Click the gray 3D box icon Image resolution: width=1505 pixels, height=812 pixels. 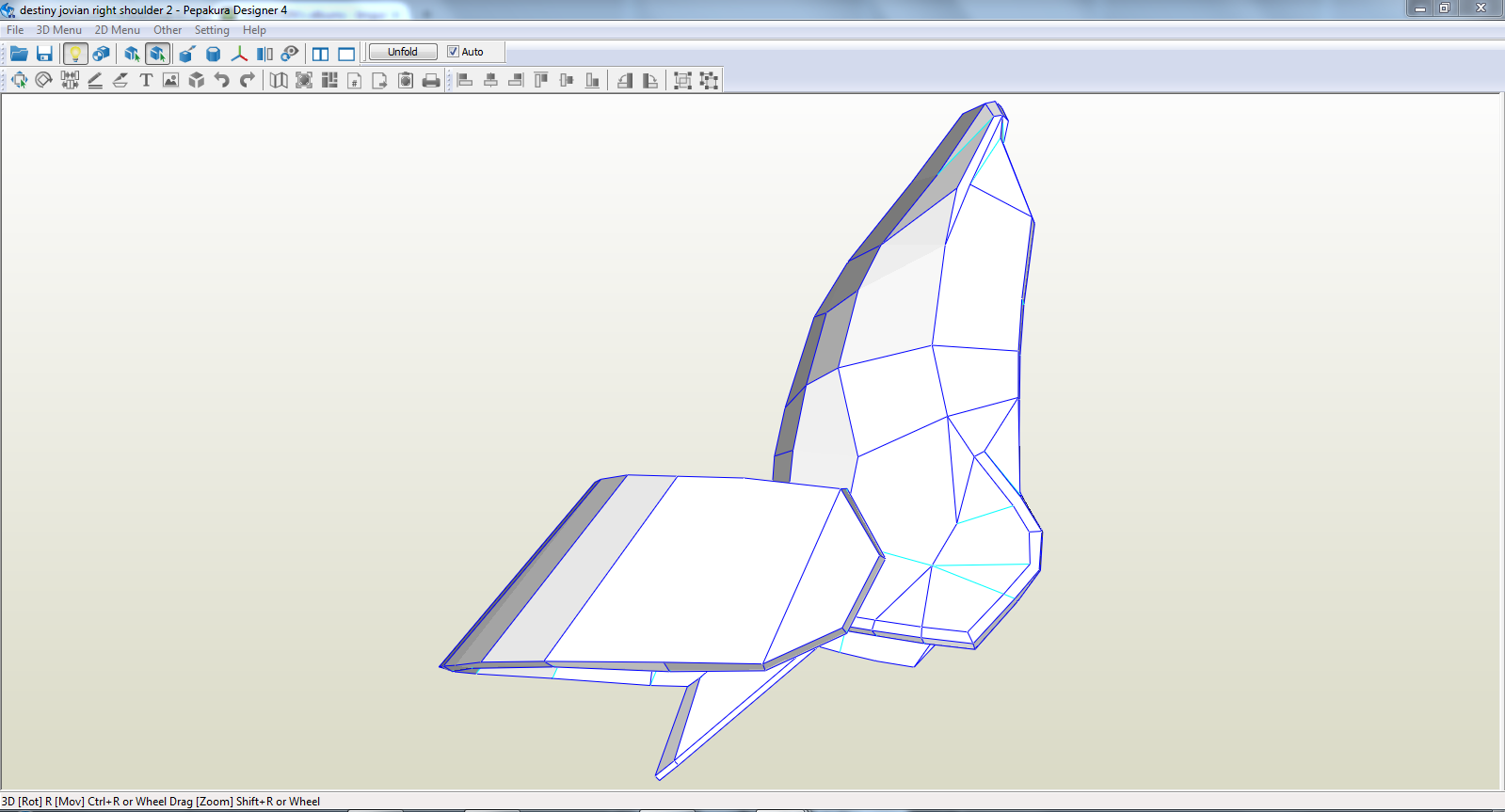coord(196,80)
